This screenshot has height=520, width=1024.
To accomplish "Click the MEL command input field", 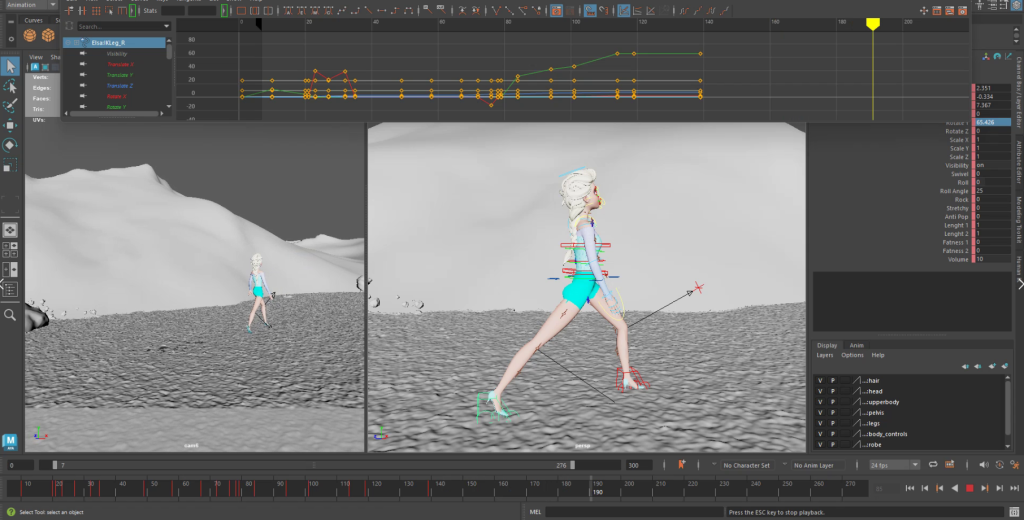I will pyautogui.click(x=633, y=512).
